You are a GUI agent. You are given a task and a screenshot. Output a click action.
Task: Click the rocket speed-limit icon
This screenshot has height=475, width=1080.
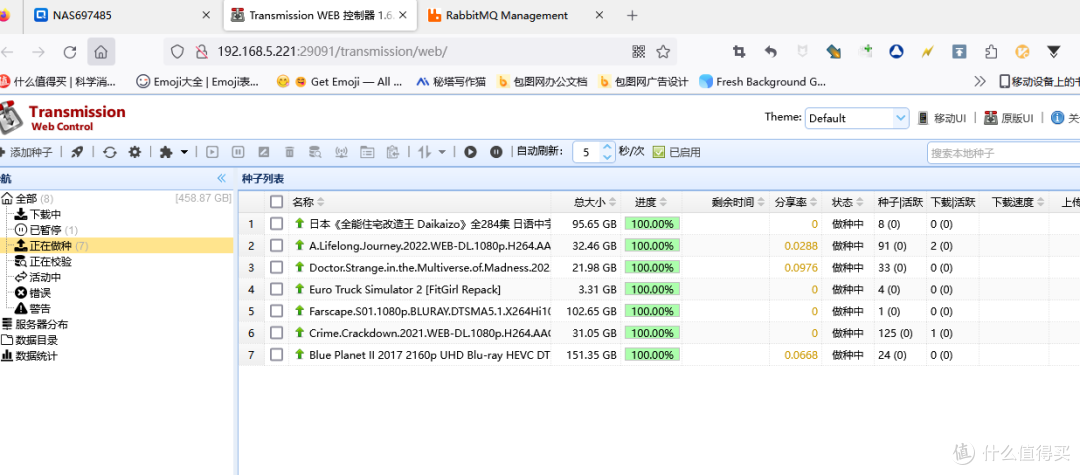click(77, 152)
